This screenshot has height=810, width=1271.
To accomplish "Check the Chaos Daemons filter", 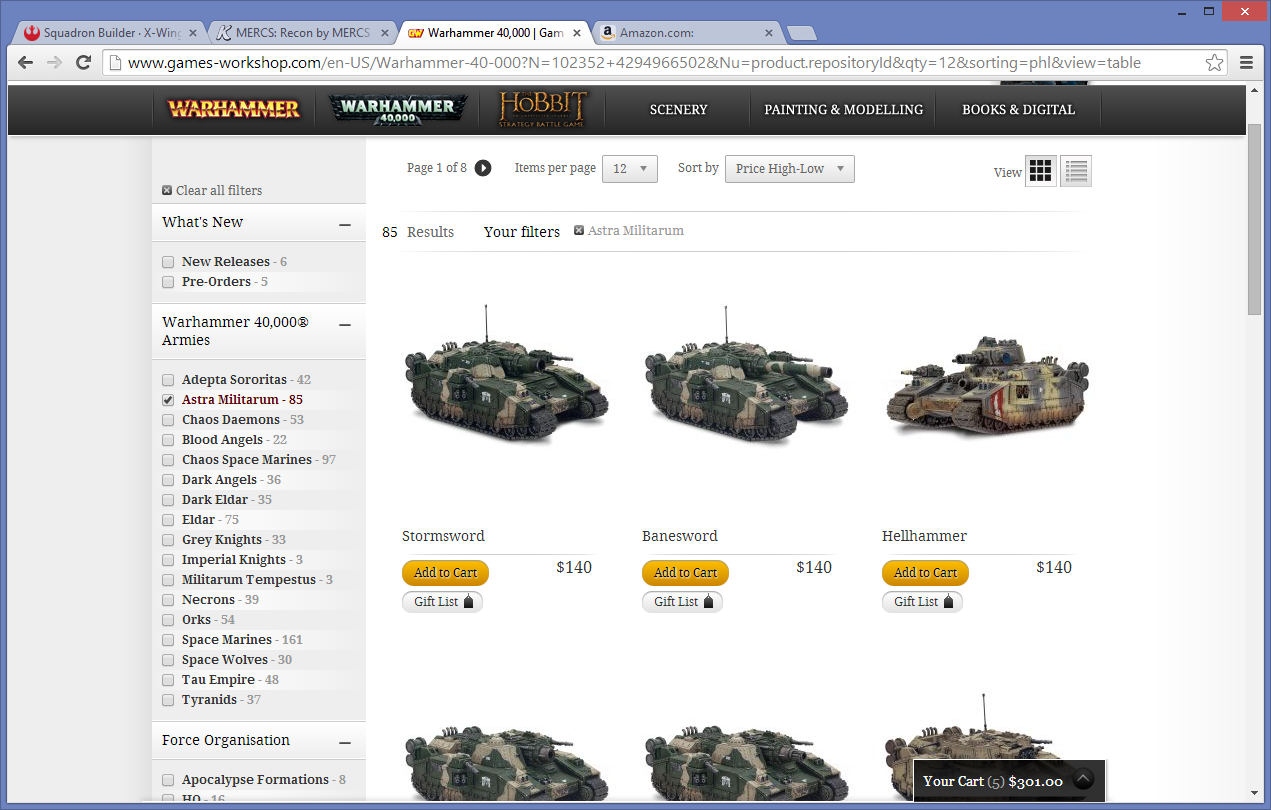I will (168, 420).
